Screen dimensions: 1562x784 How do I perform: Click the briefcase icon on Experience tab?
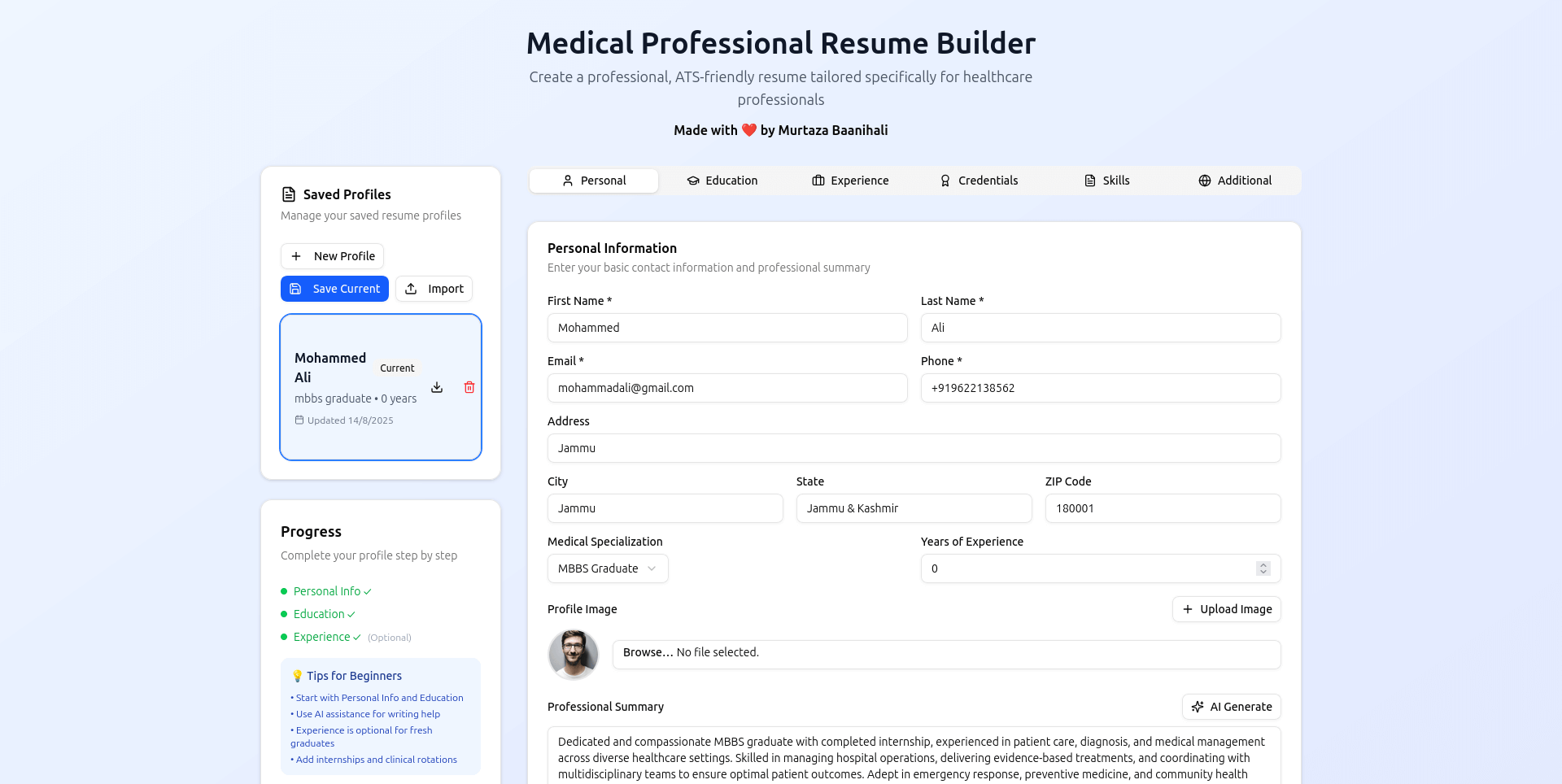pos(818,181)
